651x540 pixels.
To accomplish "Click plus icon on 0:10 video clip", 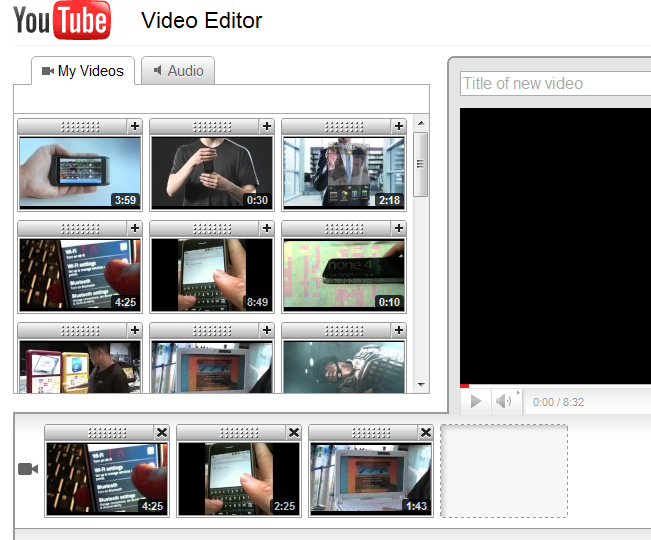I will 399,228.
